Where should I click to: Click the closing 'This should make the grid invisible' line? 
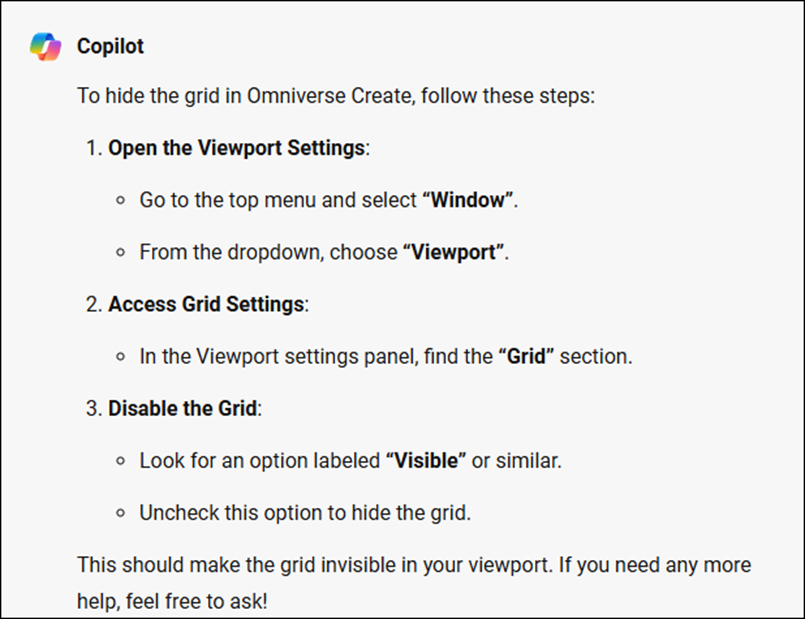point(414,565)
